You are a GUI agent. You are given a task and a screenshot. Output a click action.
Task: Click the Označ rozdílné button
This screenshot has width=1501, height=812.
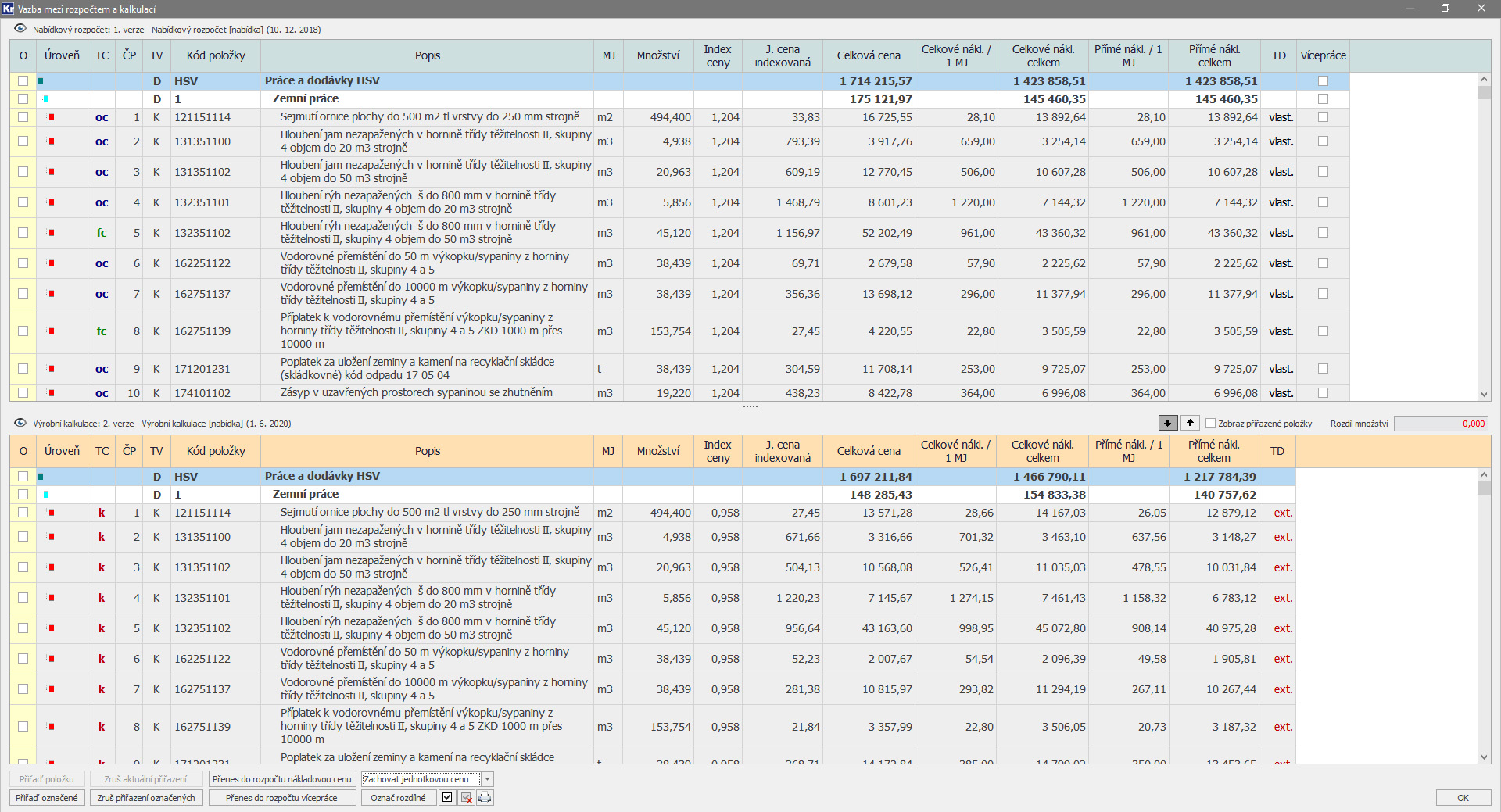point(398,798)
